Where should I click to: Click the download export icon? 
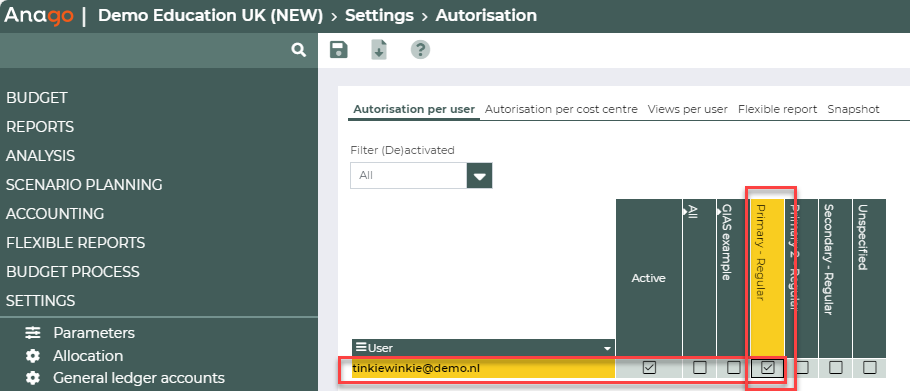(x=378, y=50)
